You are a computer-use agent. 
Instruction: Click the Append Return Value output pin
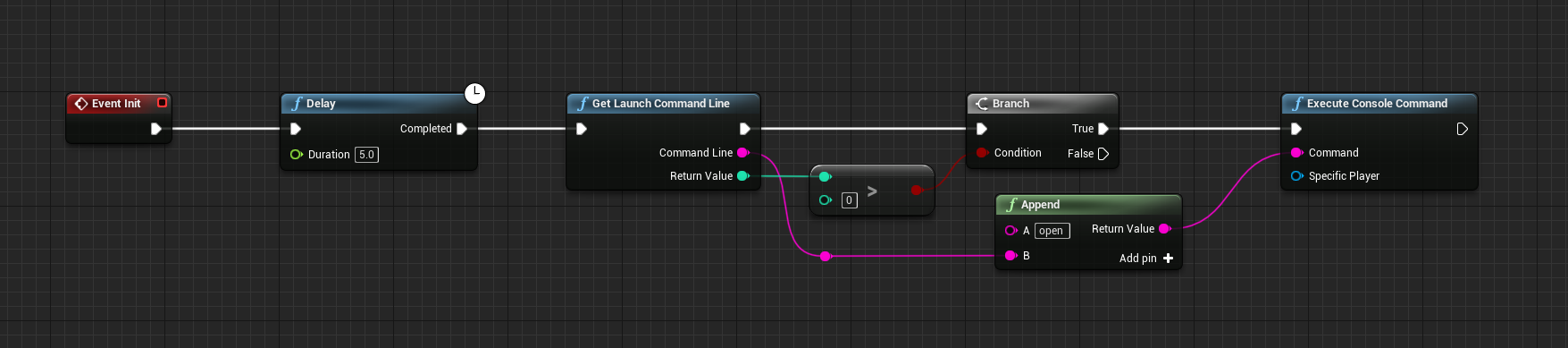point(1165,229)
